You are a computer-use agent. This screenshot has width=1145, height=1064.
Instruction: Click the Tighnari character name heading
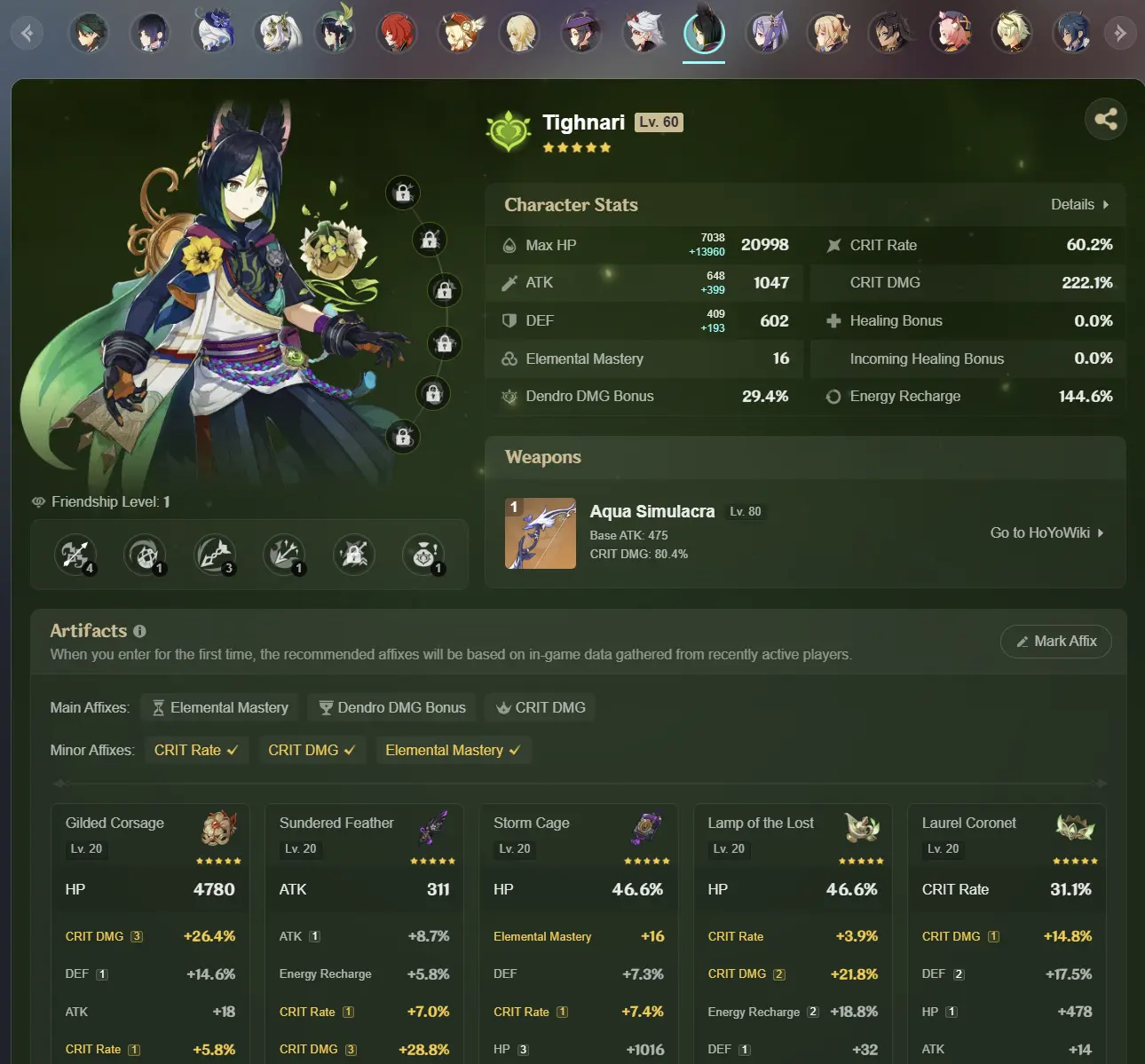(584, 122)
